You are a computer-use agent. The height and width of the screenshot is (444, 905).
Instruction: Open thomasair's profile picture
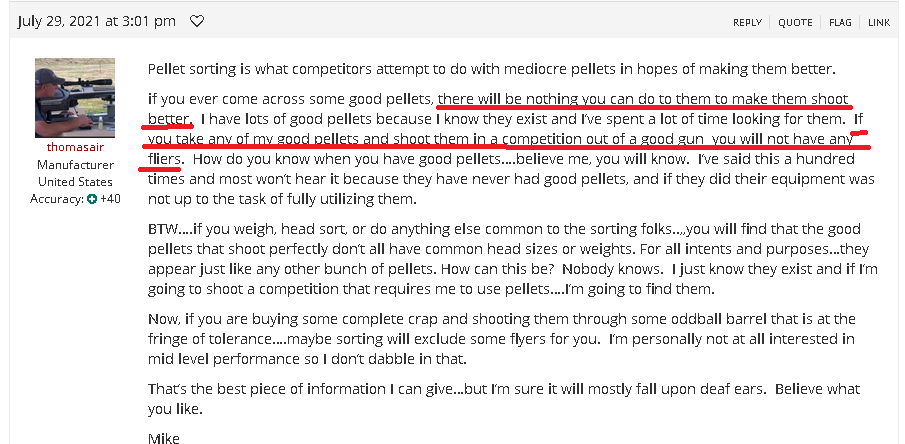(x=75, y=98)
